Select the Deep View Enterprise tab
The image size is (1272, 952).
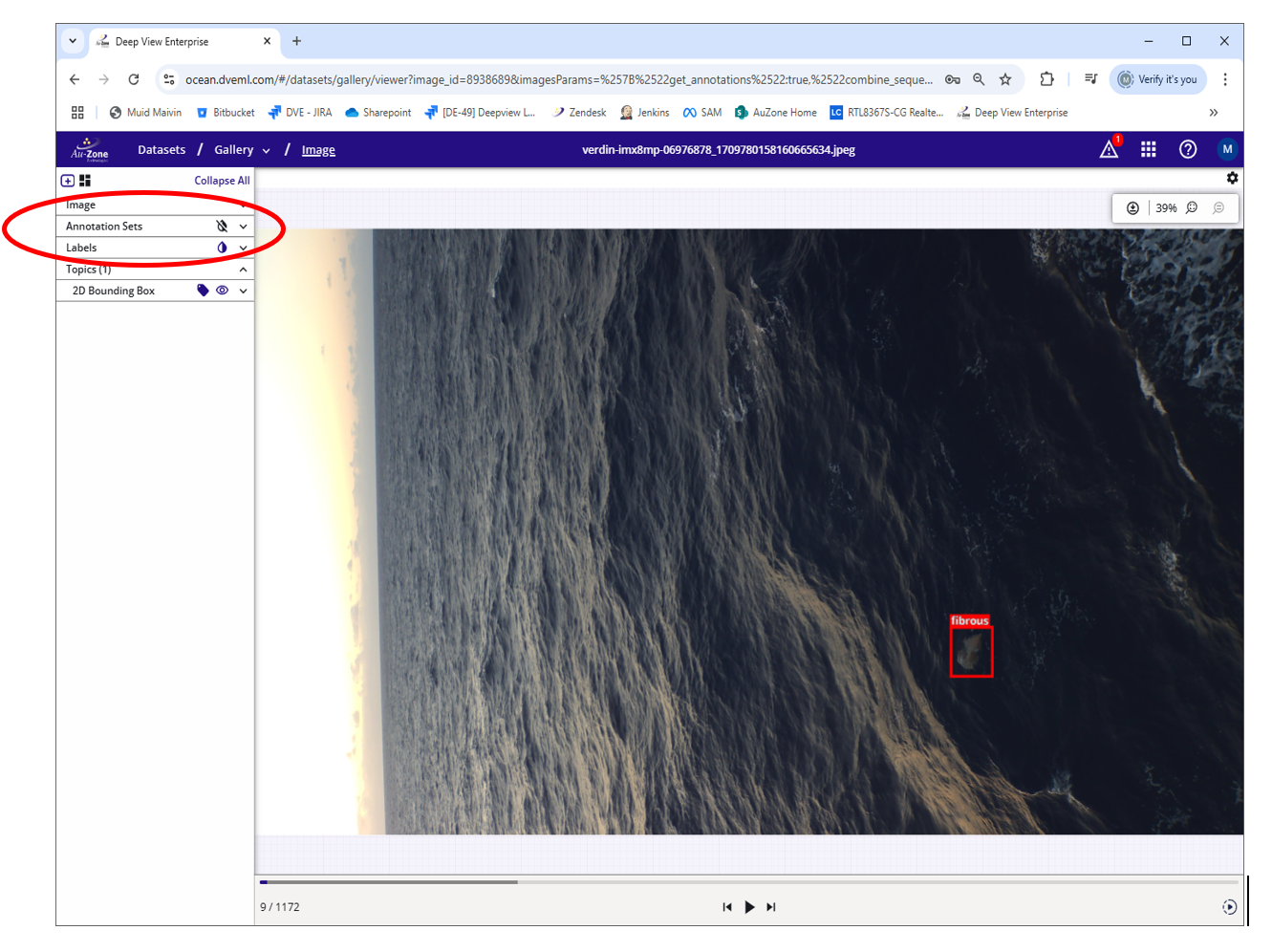184,41
